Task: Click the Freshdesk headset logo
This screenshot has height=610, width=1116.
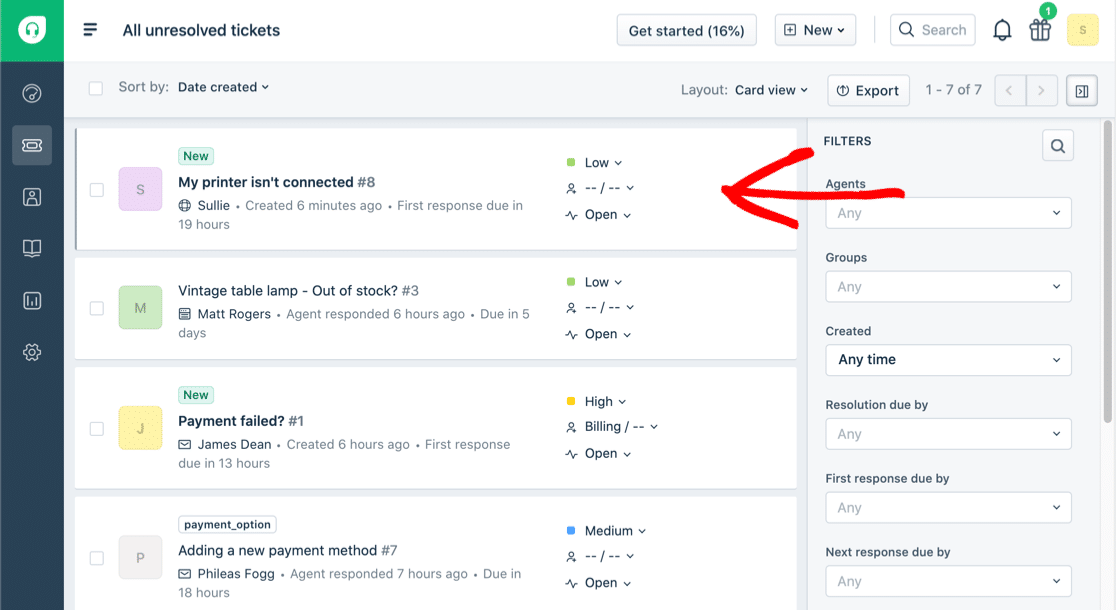Action: point(32,30)
